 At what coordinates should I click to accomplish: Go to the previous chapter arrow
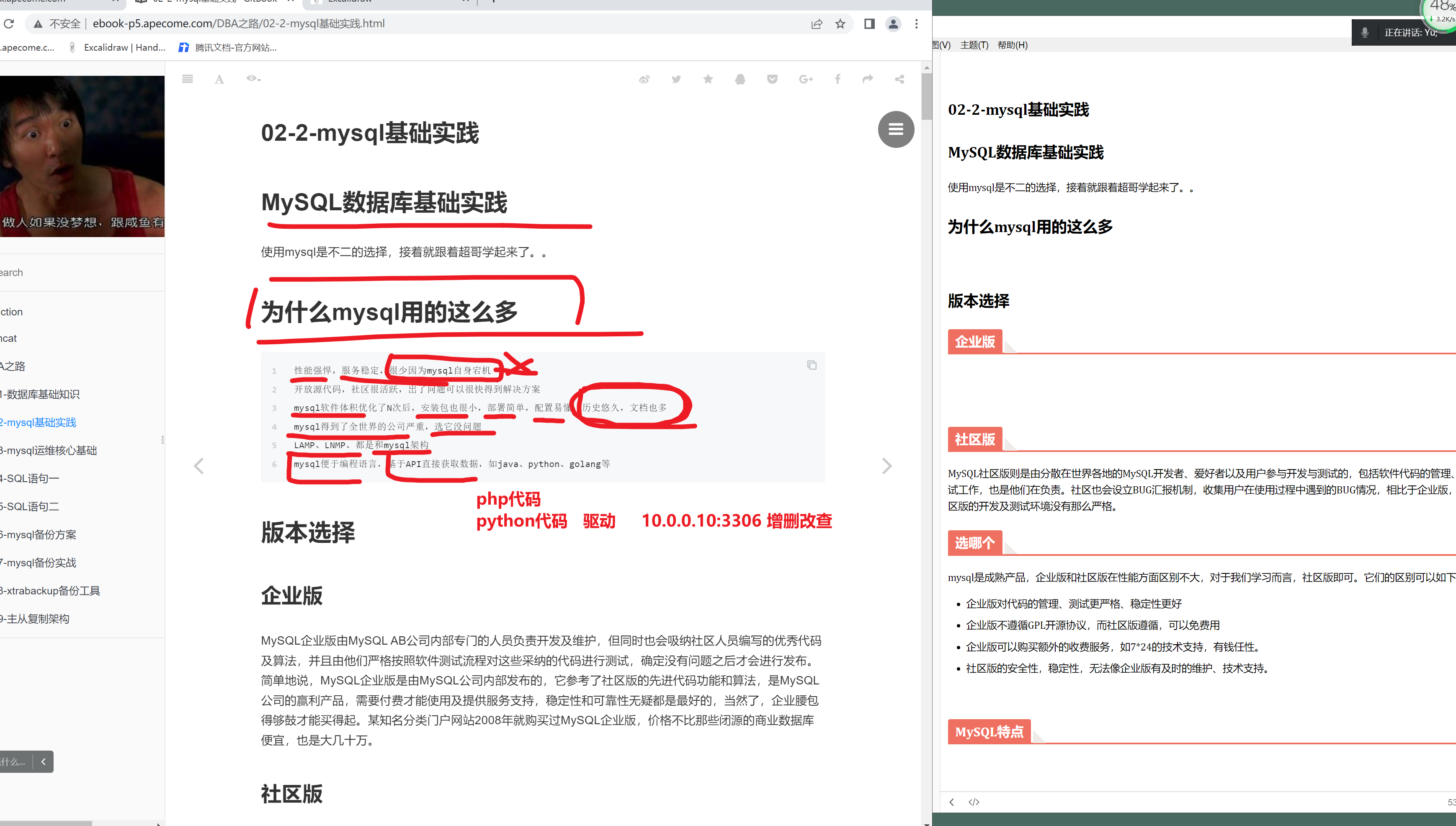[198, 466]
